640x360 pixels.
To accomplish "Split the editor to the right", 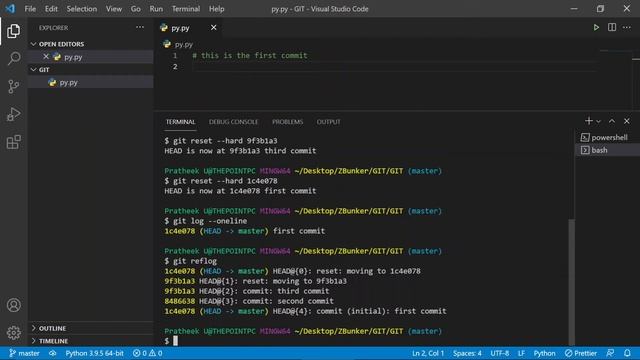I will (612, 27).
